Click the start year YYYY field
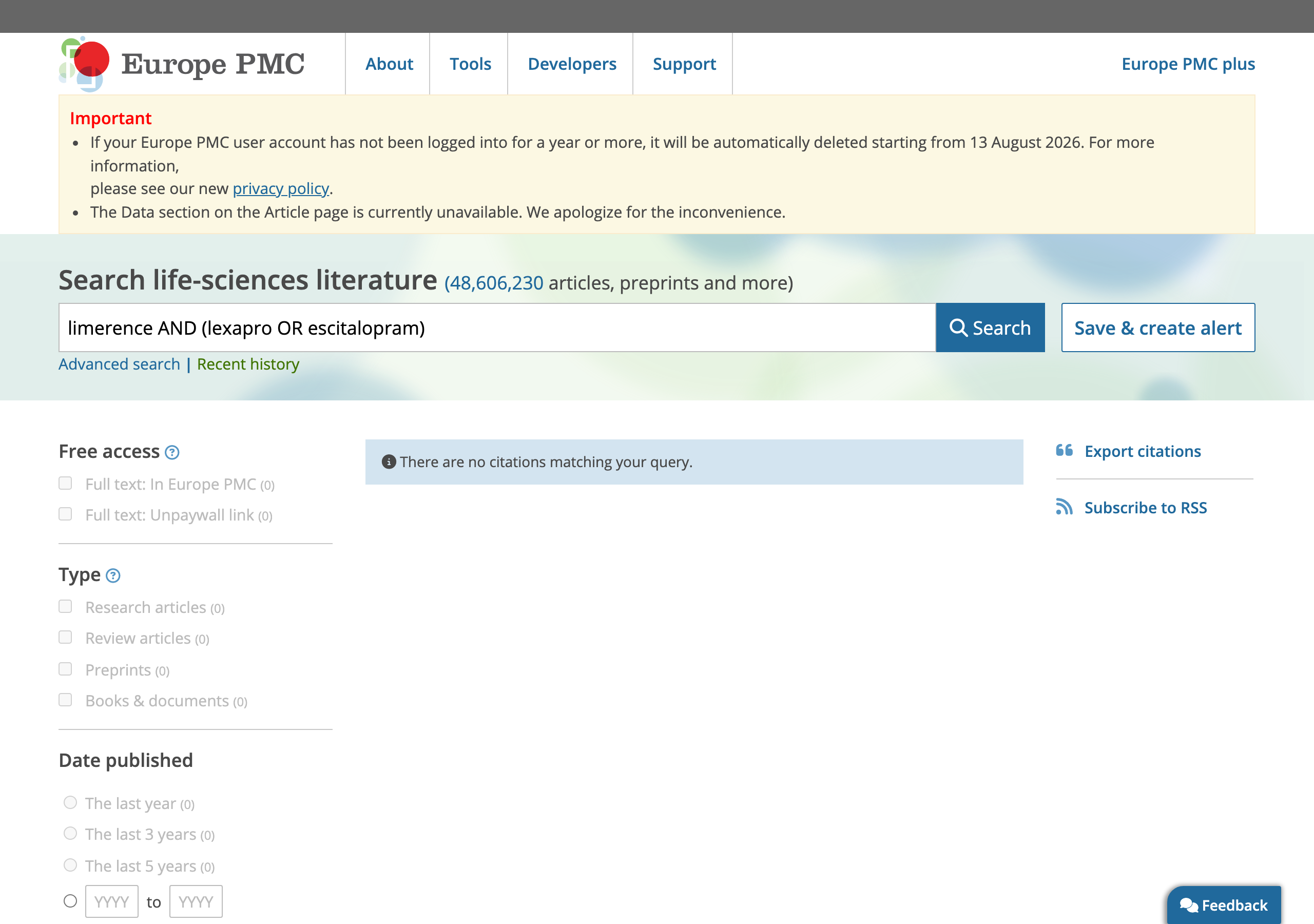The height and width of the screenshot is (924, 1314). pyautogui.click(x=111, y=902)
